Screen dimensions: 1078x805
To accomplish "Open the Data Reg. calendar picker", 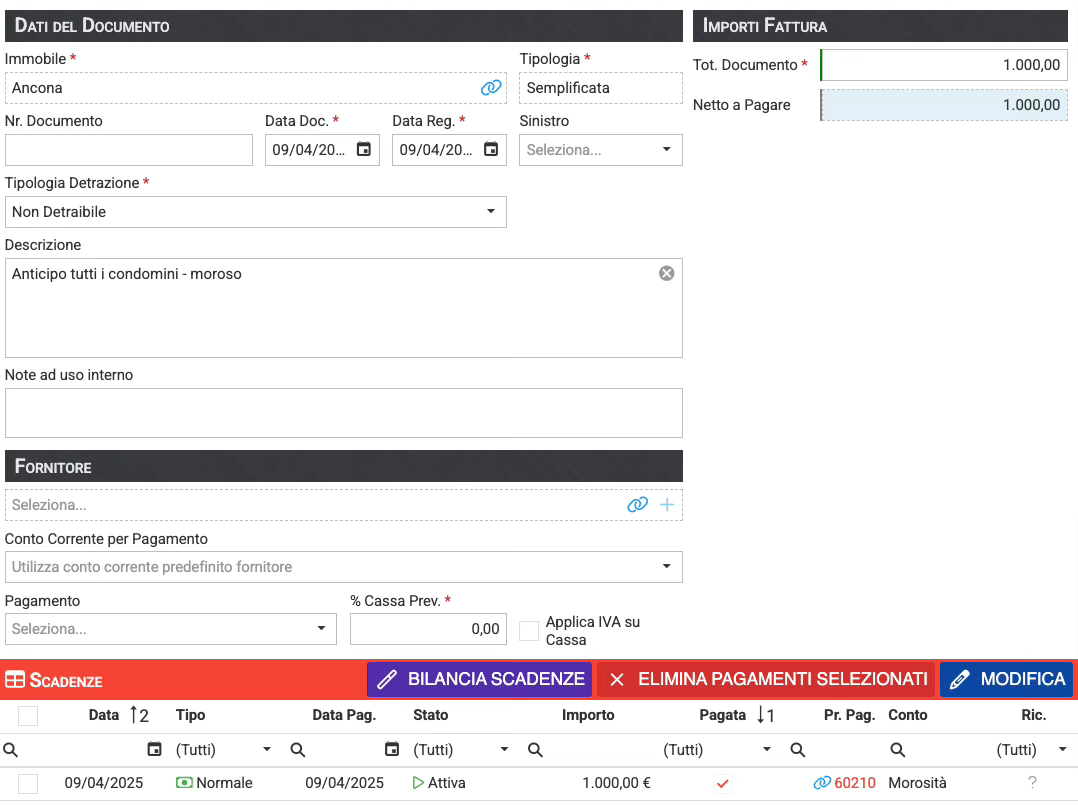I will pos(491,149).
